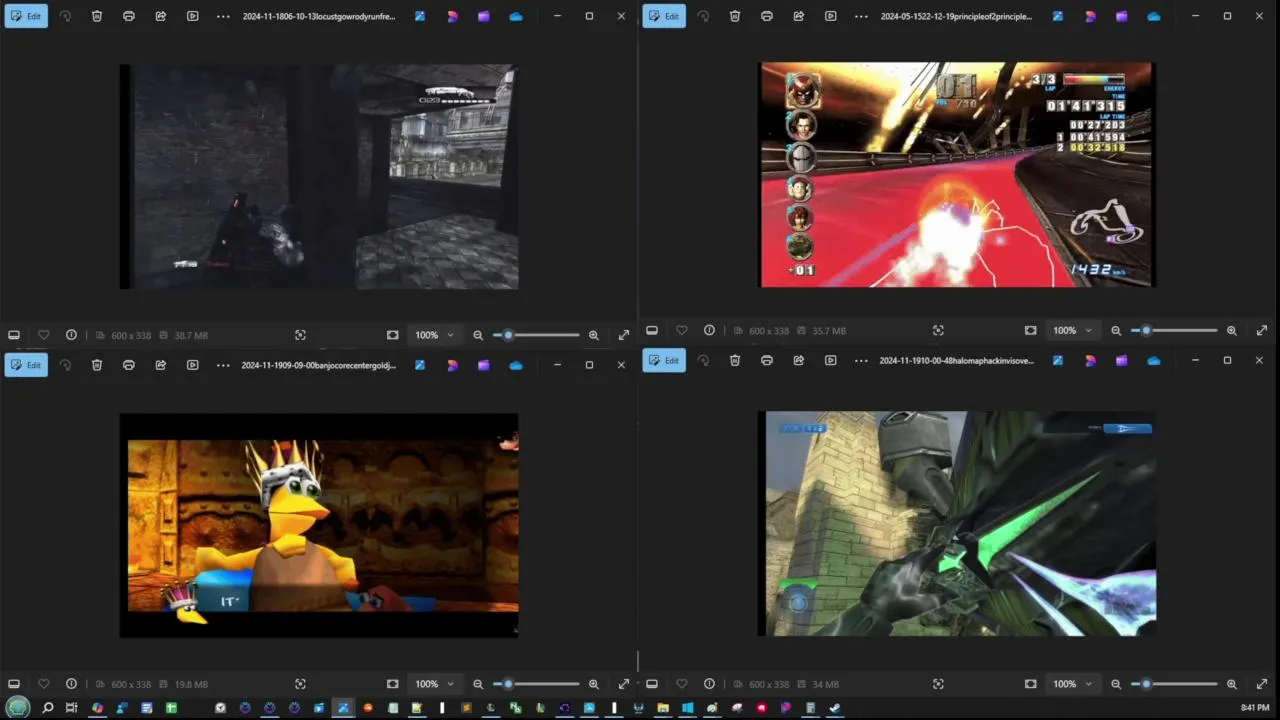1280x720 pixels.
Task: Open 100% zoom dropdown in halomap window
Action: coord(1072,684)
